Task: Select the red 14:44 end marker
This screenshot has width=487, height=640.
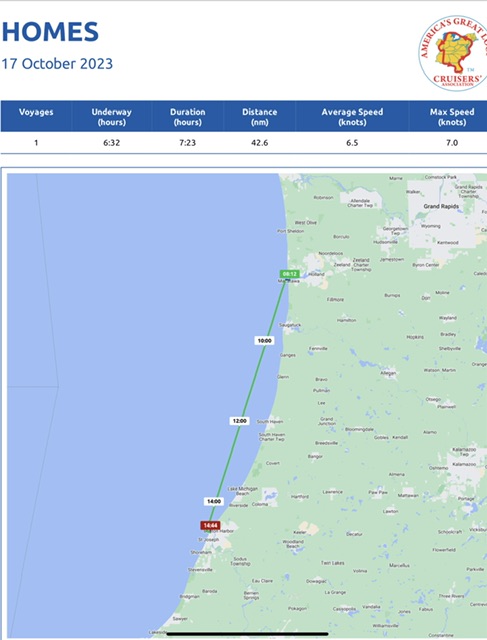Action: point(210,525)
